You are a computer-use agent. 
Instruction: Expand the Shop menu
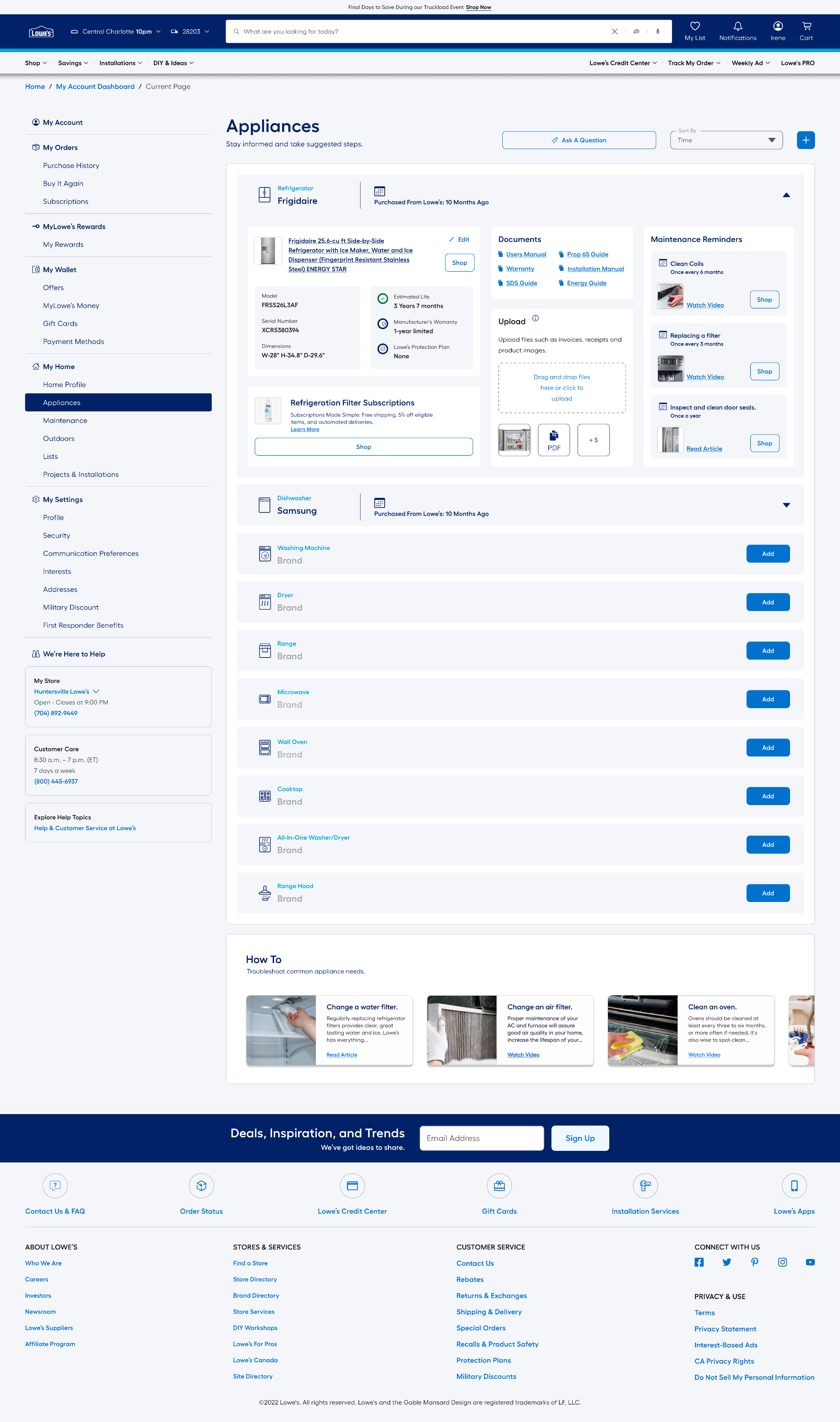[x=36, y=63]
